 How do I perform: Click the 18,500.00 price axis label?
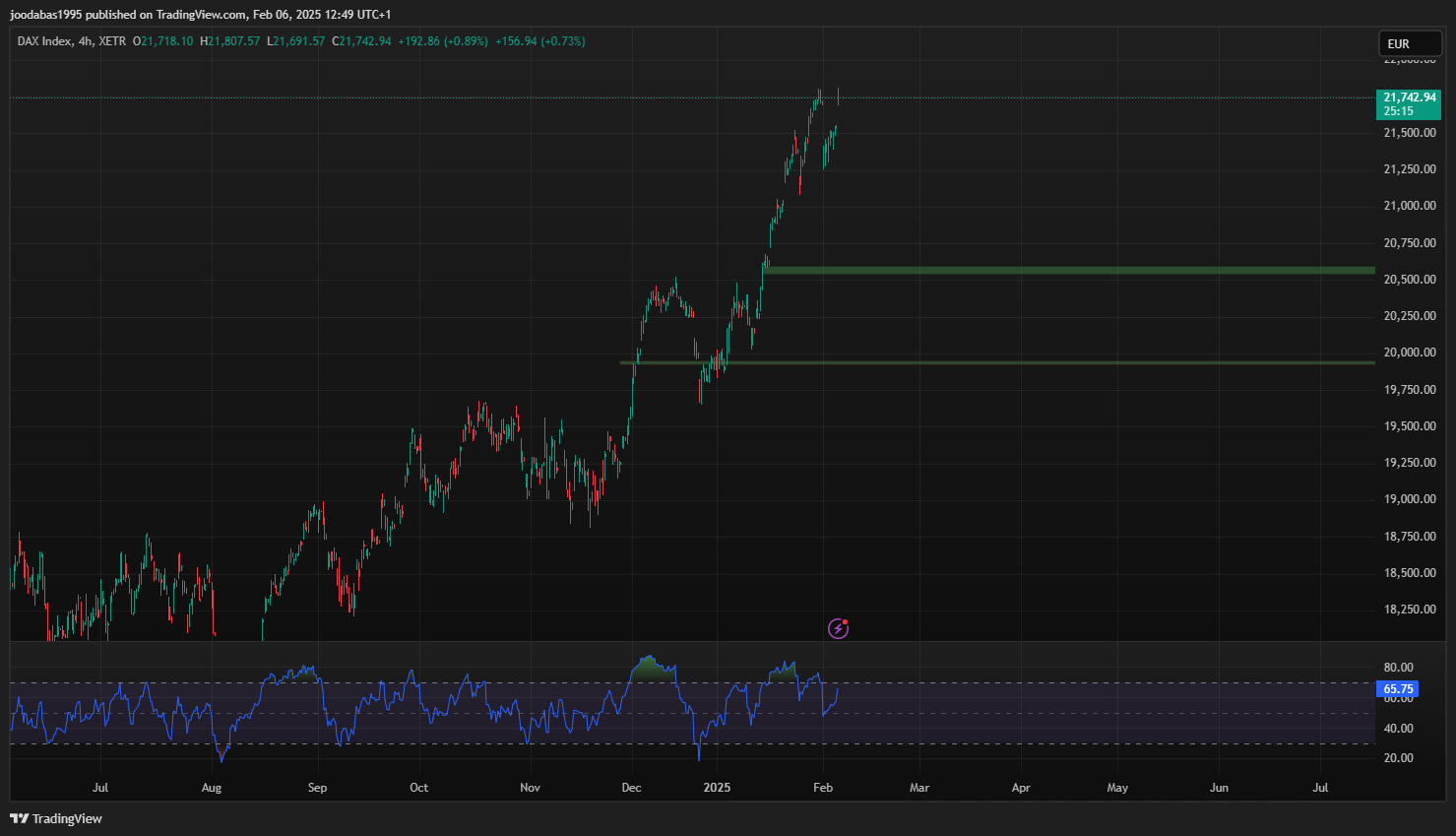pos(1410,573)
